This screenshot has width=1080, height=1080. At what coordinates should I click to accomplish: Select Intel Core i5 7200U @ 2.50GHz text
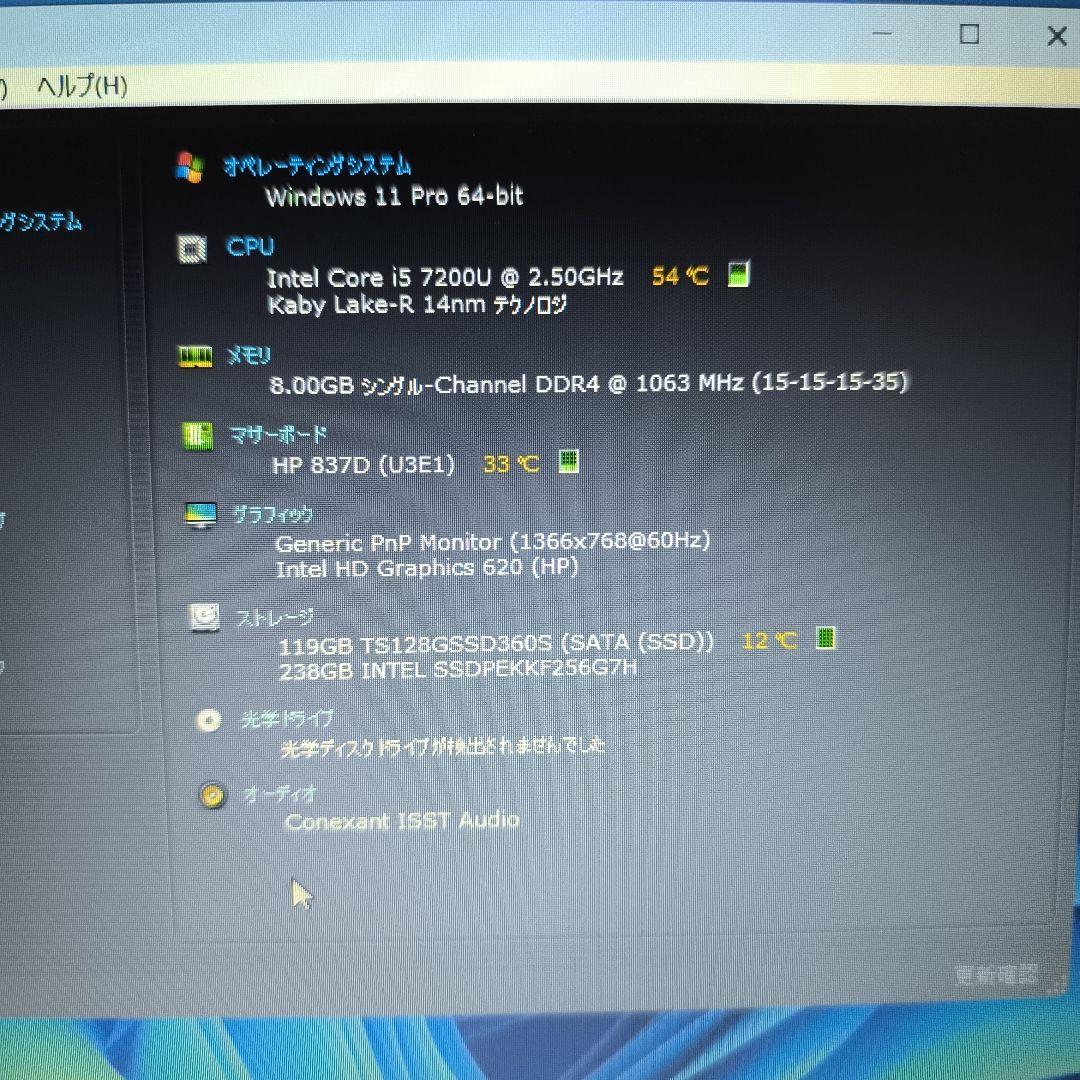[x=445, y=277]
